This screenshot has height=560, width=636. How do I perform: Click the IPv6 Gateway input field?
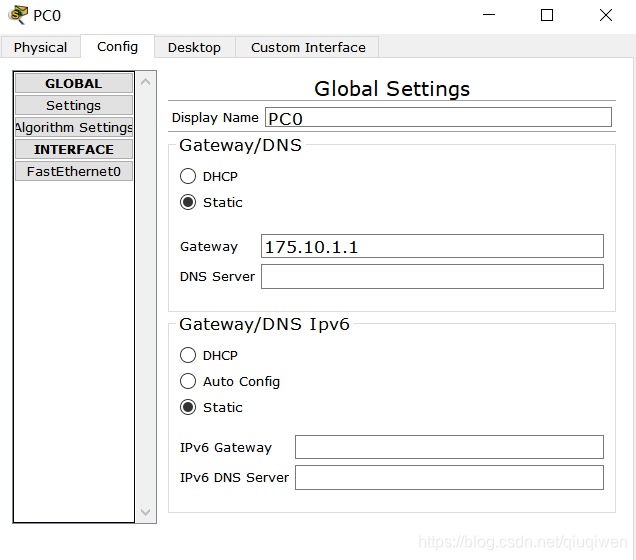coord(449,447)
